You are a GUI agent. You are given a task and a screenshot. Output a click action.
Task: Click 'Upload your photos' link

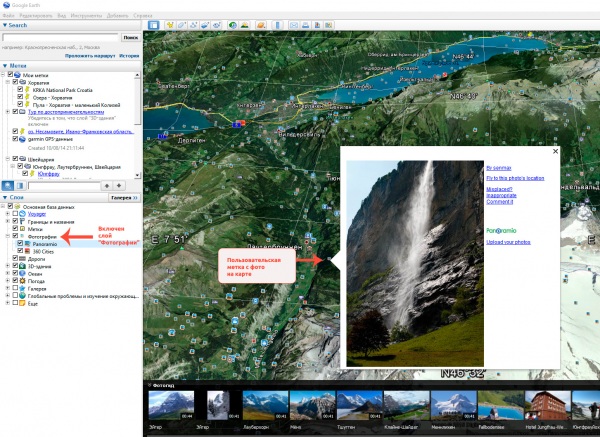tap(508, 242)
